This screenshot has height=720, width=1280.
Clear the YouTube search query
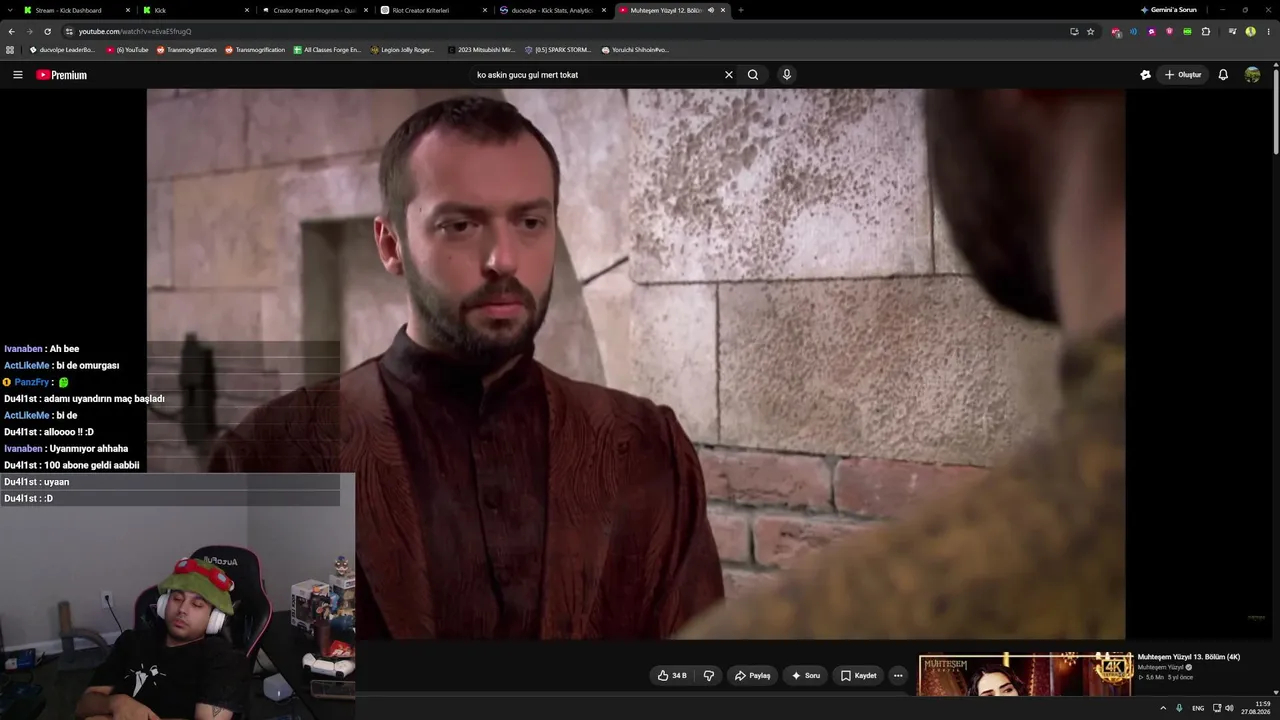pyautogui.click(x=729, y=75)
